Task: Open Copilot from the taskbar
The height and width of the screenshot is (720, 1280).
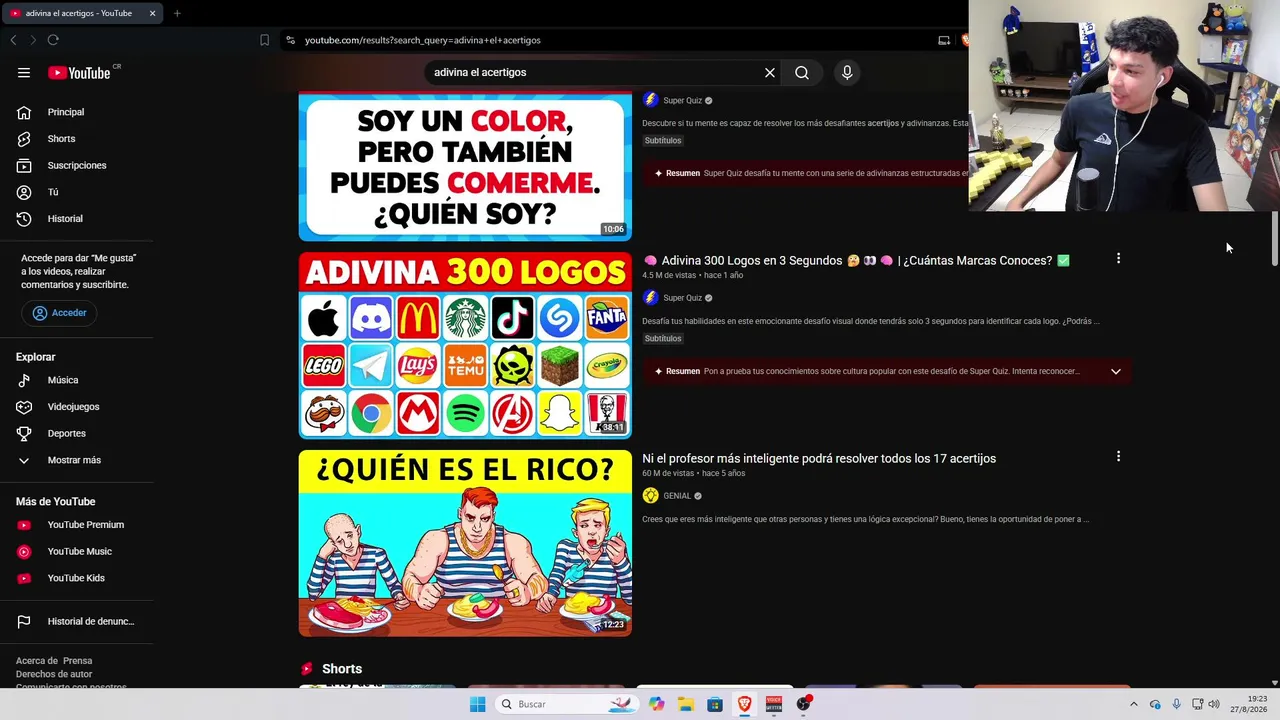Action: [656, 704]
